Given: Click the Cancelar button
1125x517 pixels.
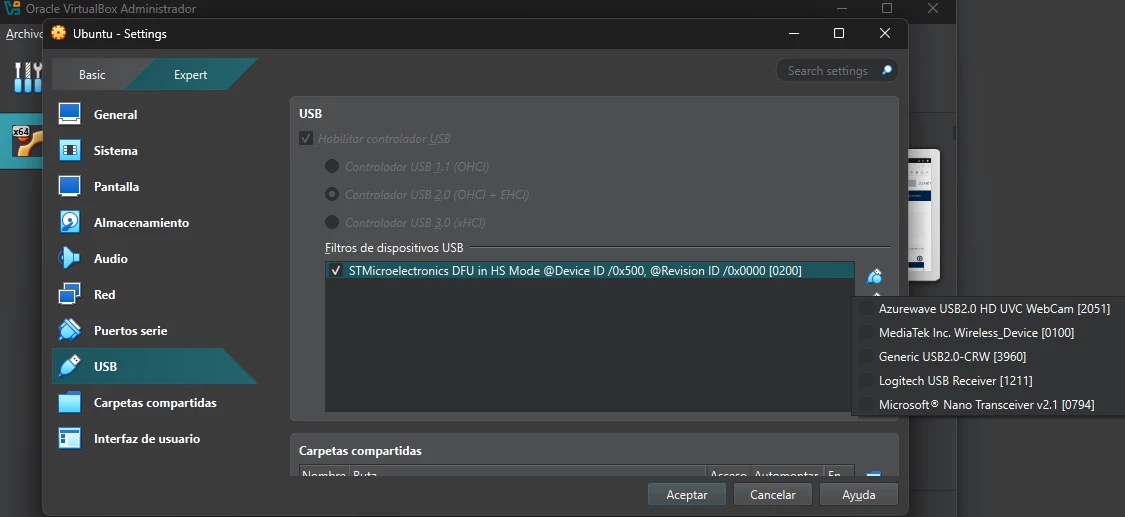Looking at the screenshot, I should tap(773, 495).
